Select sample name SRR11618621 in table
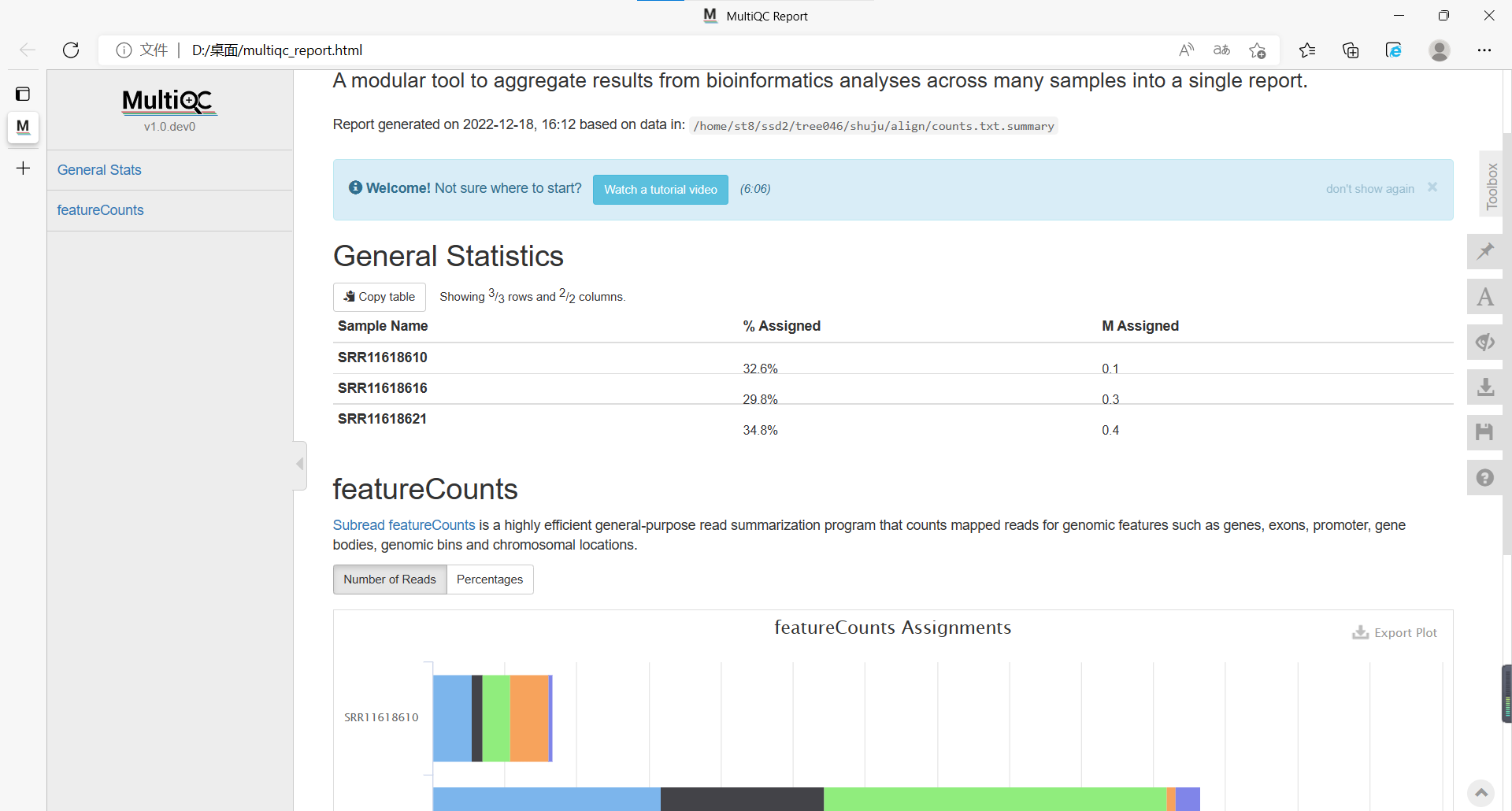The image size is (1512, 811). 383,419
